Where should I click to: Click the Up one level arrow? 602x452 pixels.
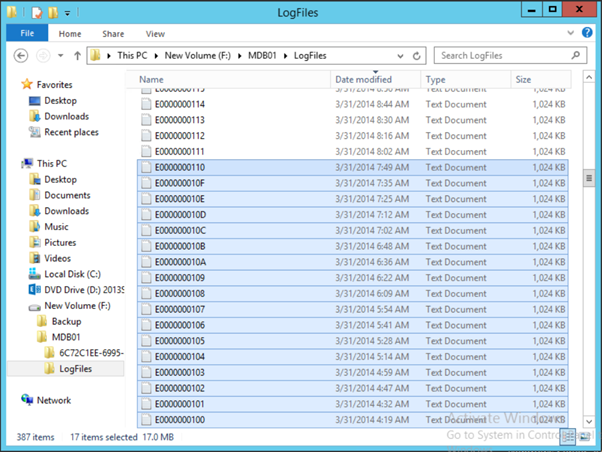coord(77,56)
